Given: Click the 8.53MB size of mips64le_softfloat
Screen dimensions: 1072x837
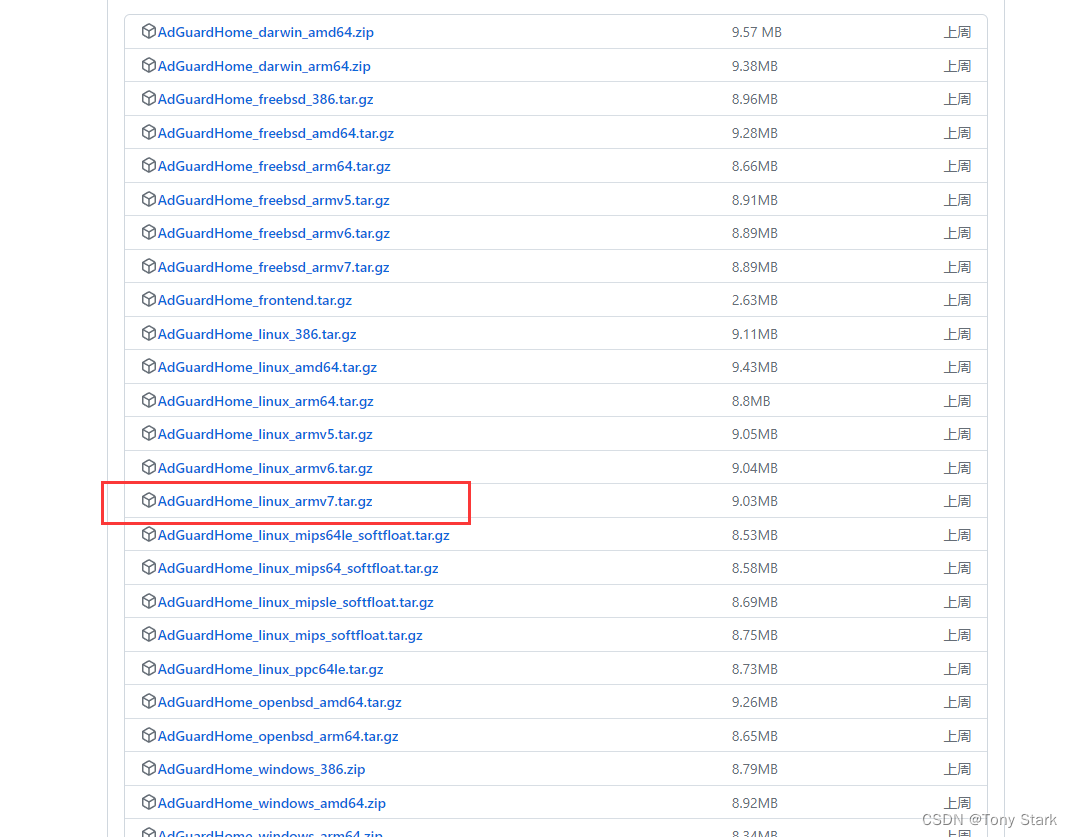Looking at the screenshot, I should click(x=755, y=535).
